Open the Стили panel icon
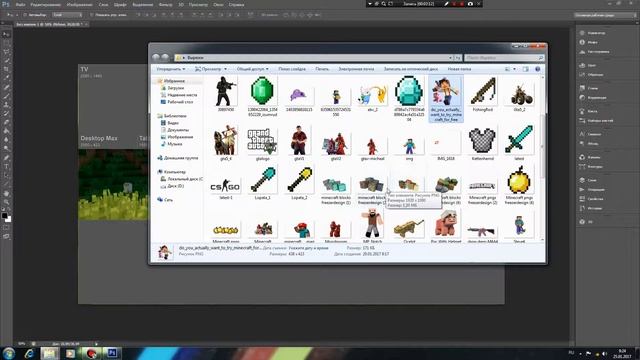 pyautogui.click(x=582, y=88)
